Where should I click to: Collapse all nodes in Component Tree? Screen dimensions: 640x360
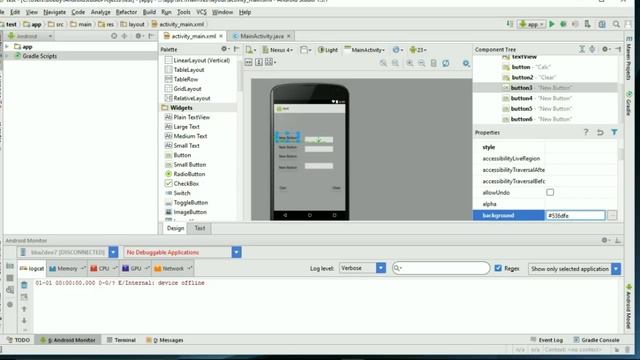click(x=592, y=49)
